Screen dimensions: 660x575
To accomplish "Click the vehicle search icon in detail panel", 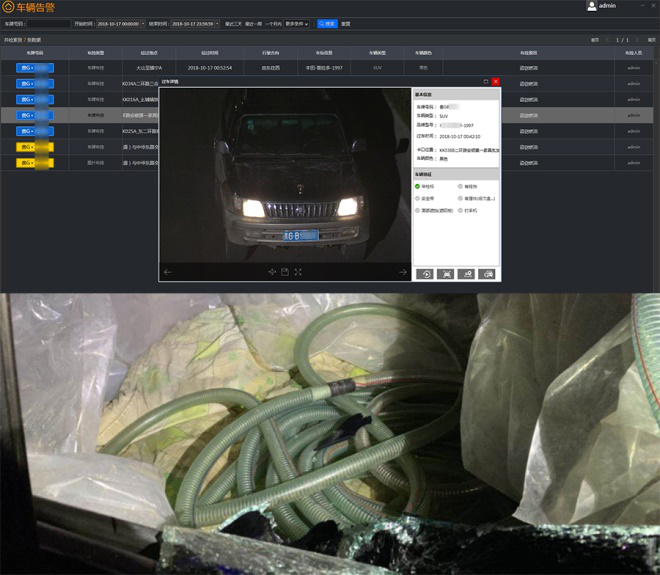I will [446, 274].
